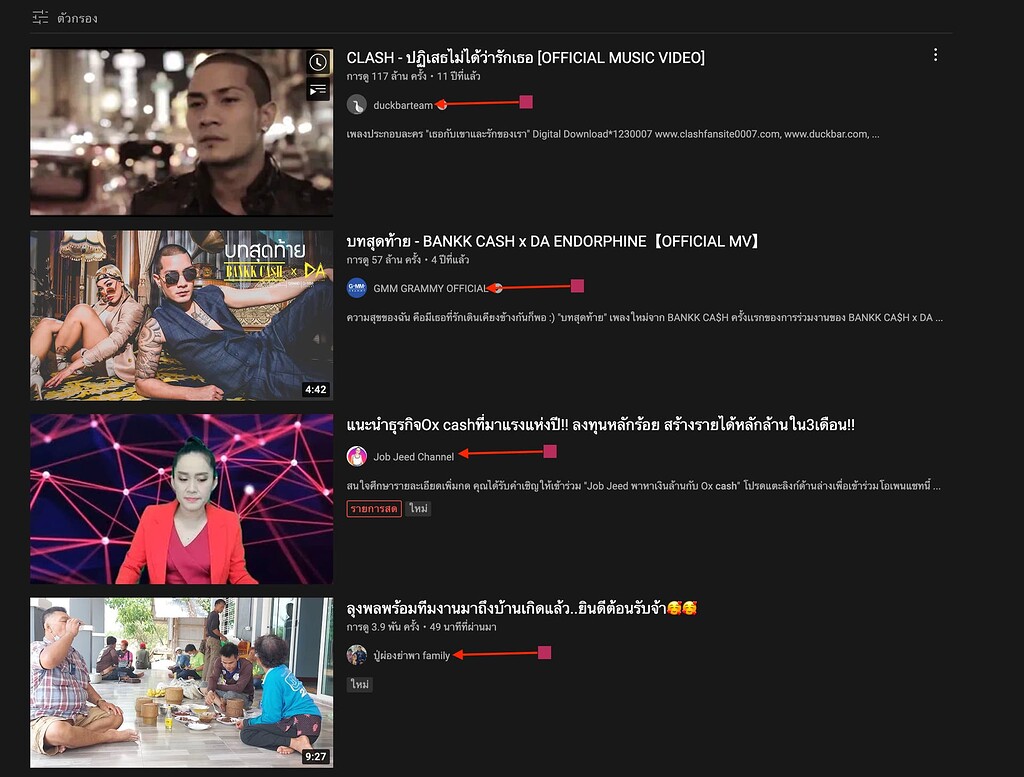
Task: Open the filter icon at top left
Action: point(40,18)
